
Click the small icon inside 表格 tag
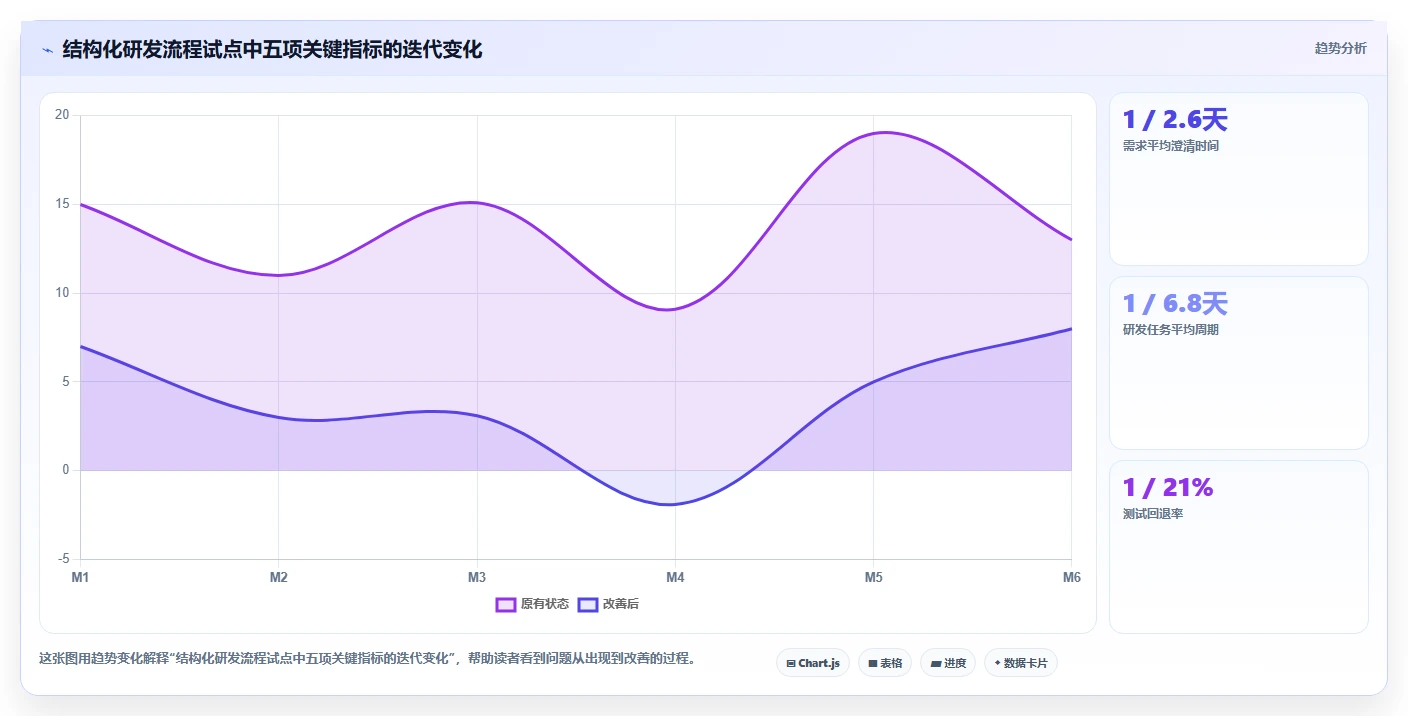[x=873, y=663]
